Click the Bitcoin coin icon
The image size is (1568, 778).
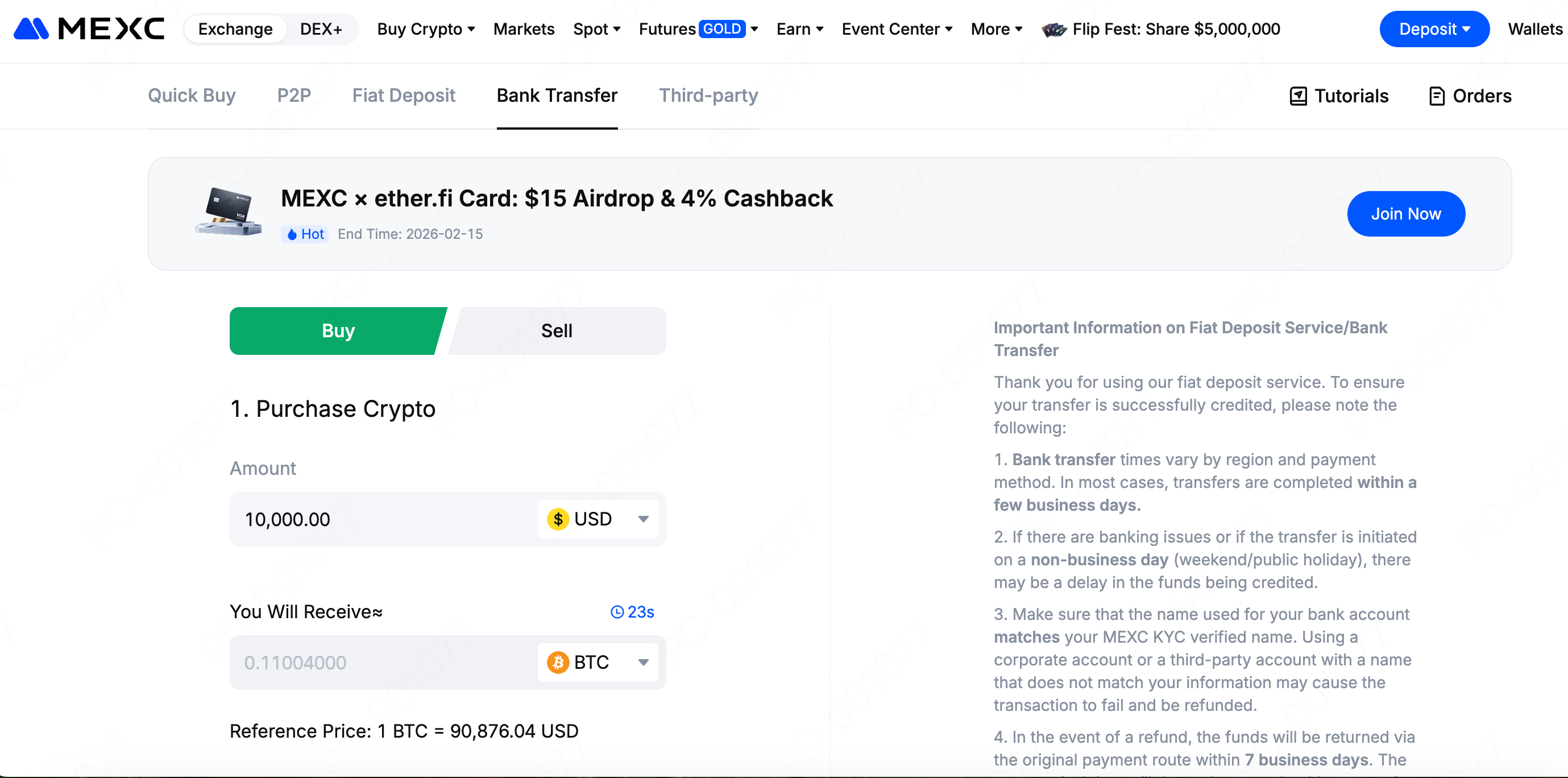[x=558, y=663]
